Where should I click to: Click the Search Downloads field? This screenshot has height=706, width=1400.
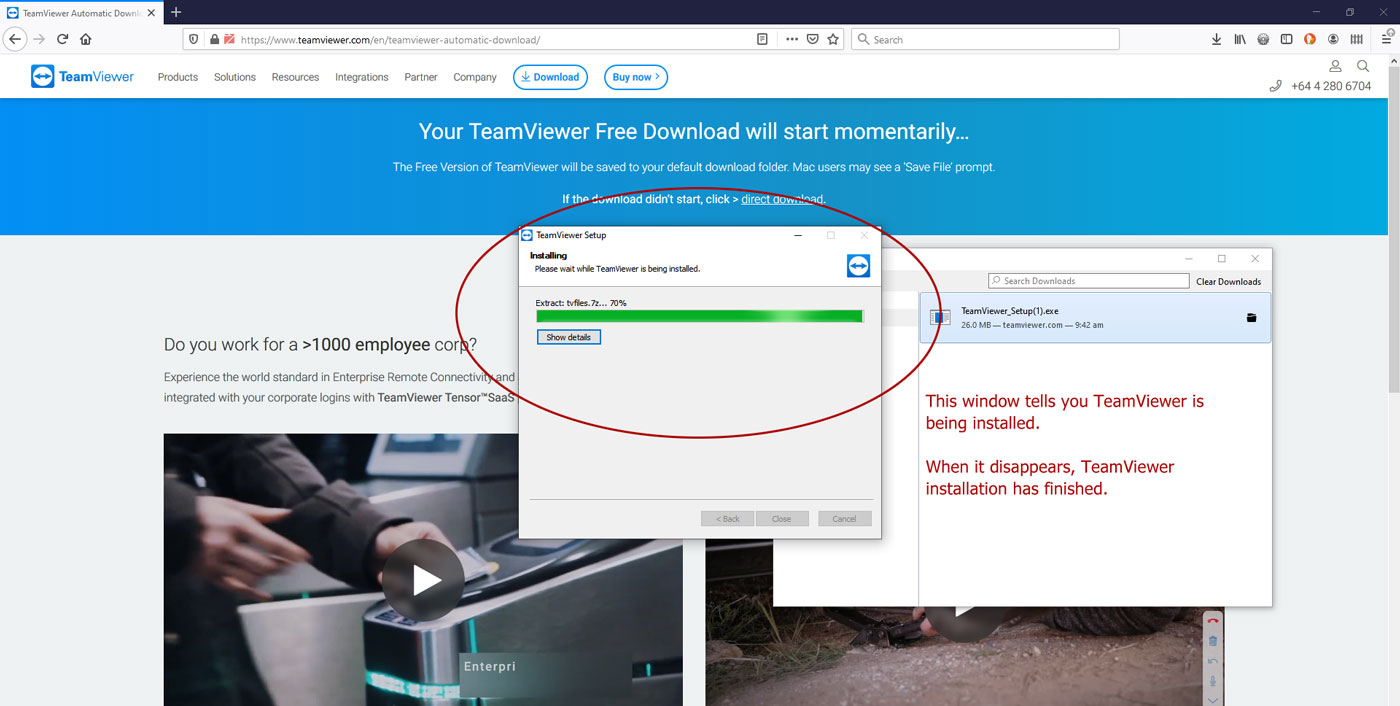1089,281
